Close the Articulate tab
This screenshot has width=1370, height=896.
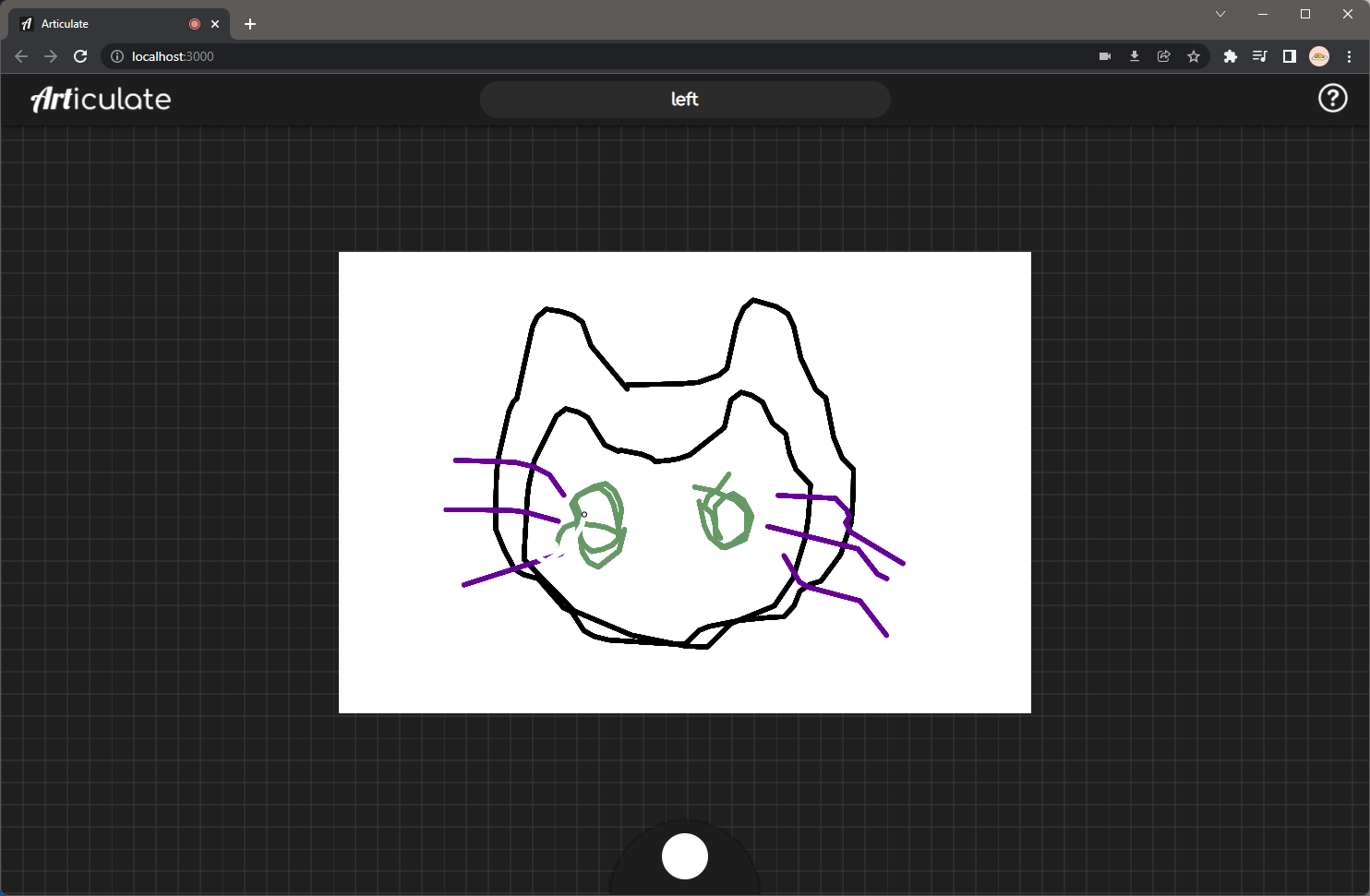[215, 24]
